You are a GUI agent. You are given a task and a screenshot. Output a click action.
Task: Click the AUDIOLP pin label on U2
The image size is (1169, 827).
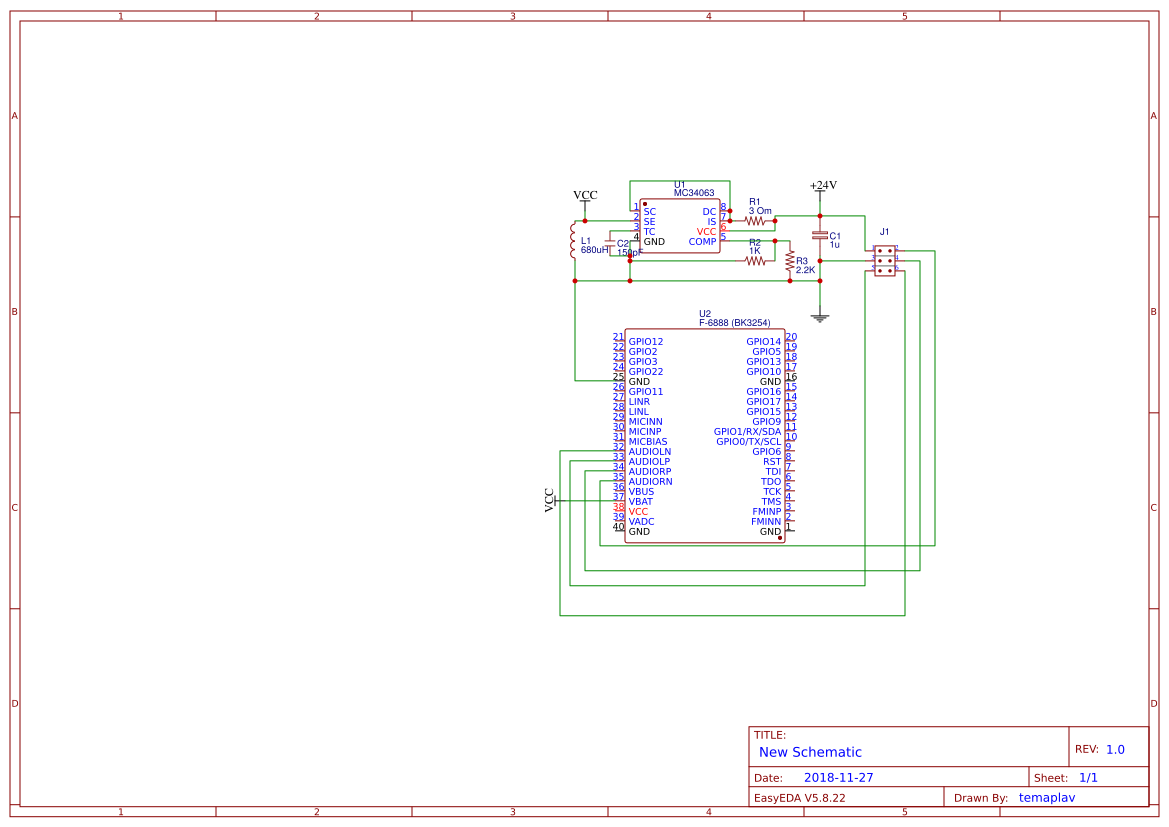coord(649,462)
